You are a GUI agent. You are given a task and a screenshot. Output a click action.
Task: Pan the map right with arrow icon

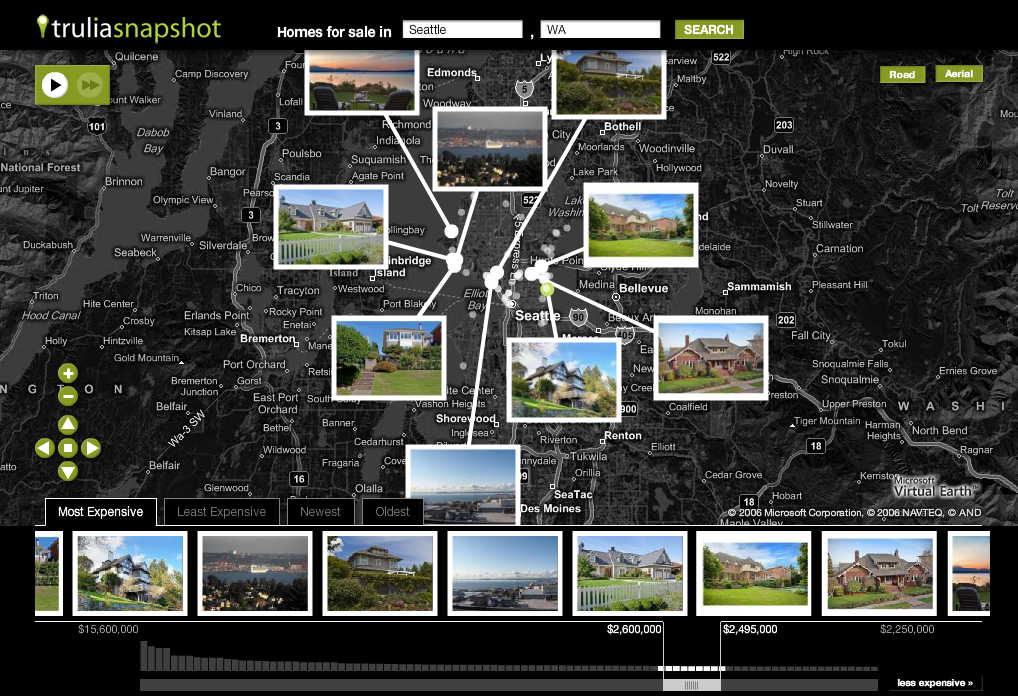click(x=92, y=448)
